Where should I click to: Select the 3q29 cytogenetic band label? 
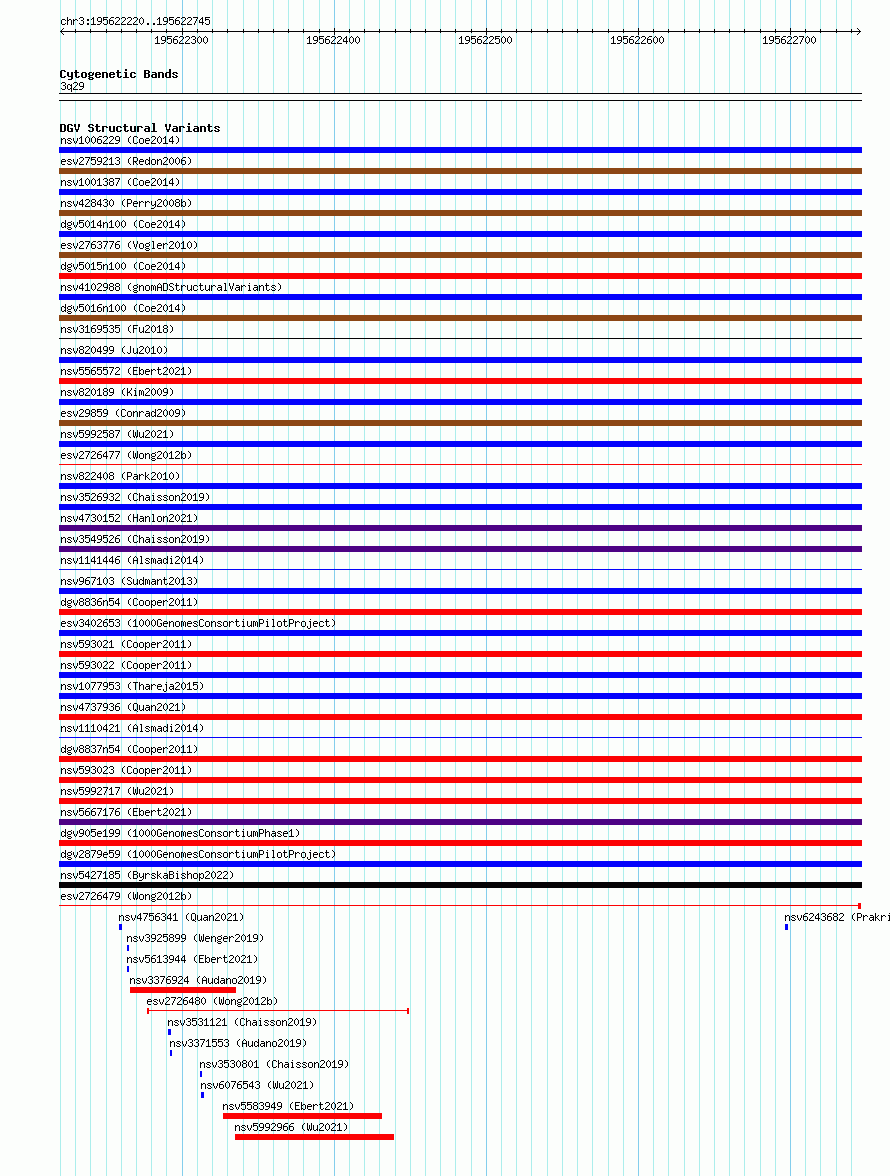coord(72,87)
